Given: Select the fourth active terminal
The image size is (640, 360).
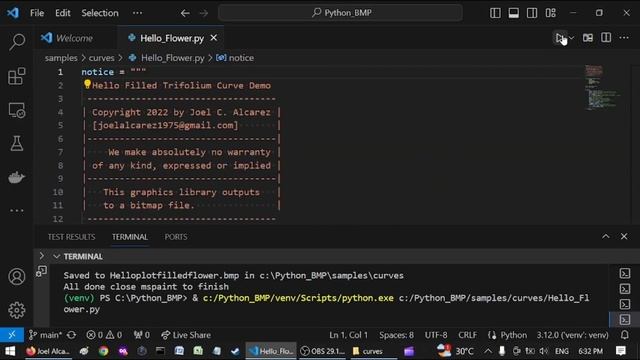Looking at the screenshot, I should (625, 320).
